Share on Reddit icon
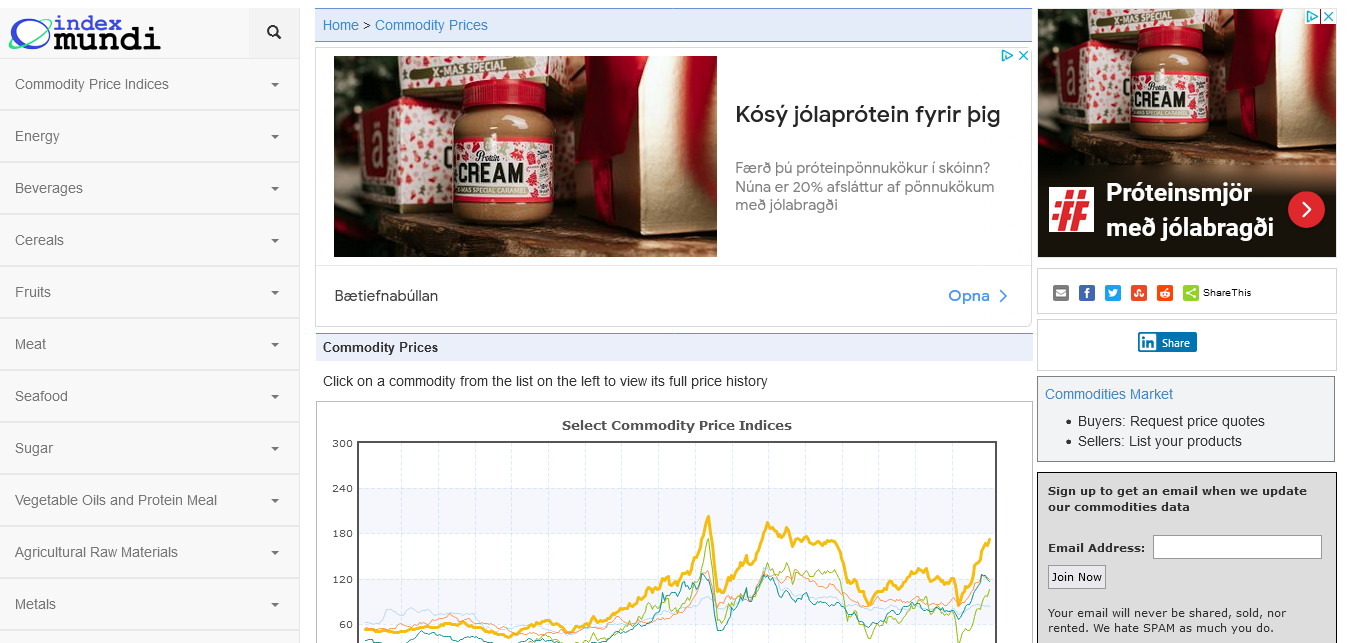This screenshot has height=643, width=1366. [1165, 293]
